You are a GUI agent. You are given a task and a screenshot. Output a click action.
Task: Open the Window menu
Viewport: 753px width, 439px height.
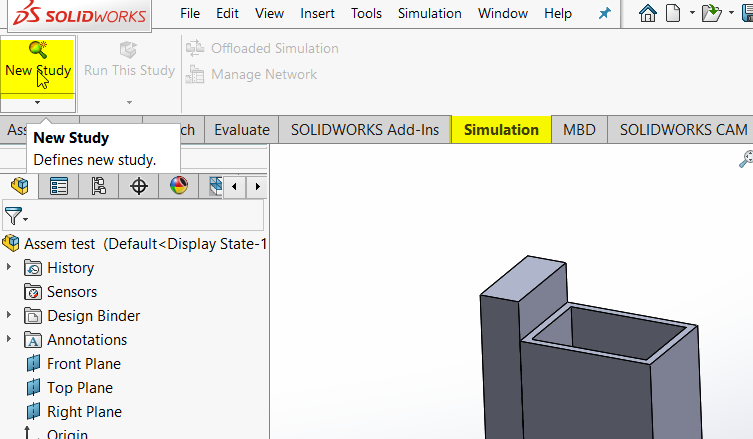(503, 13)
